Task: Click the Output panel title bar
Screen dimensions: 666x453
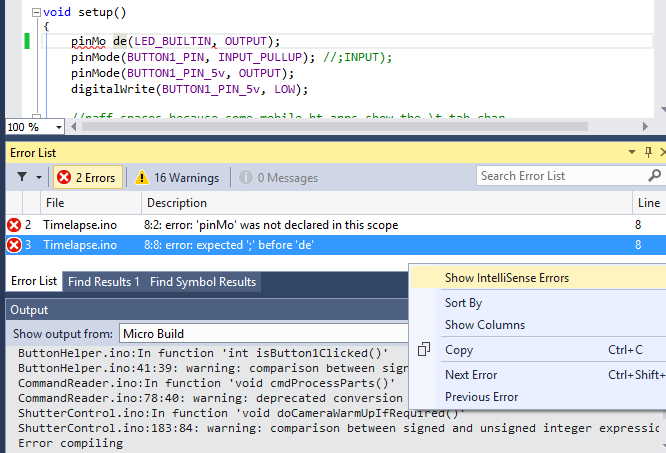Action: [207, 310]
